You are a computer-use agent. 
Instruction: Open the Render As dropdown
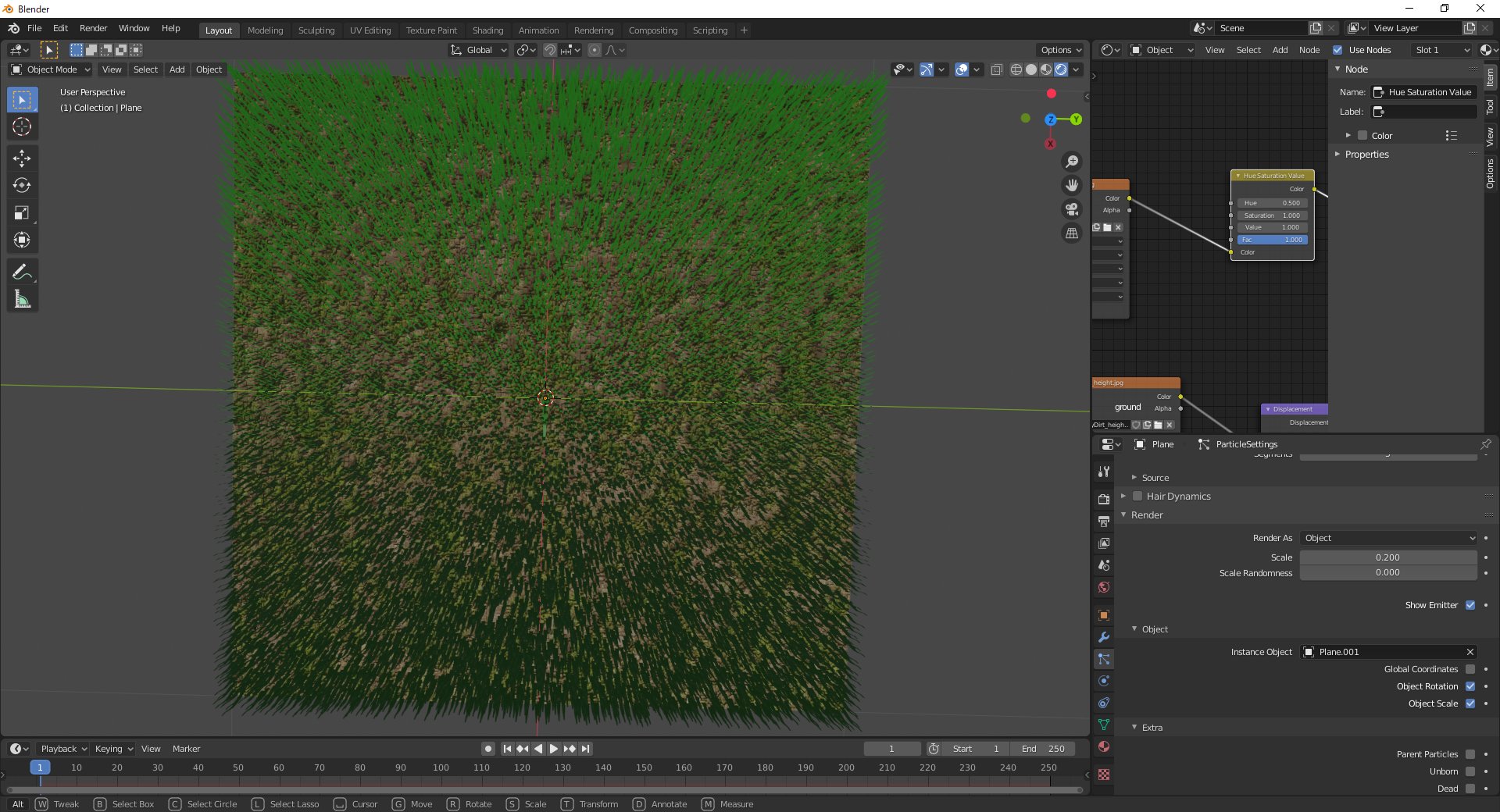tap(1388, 538)
